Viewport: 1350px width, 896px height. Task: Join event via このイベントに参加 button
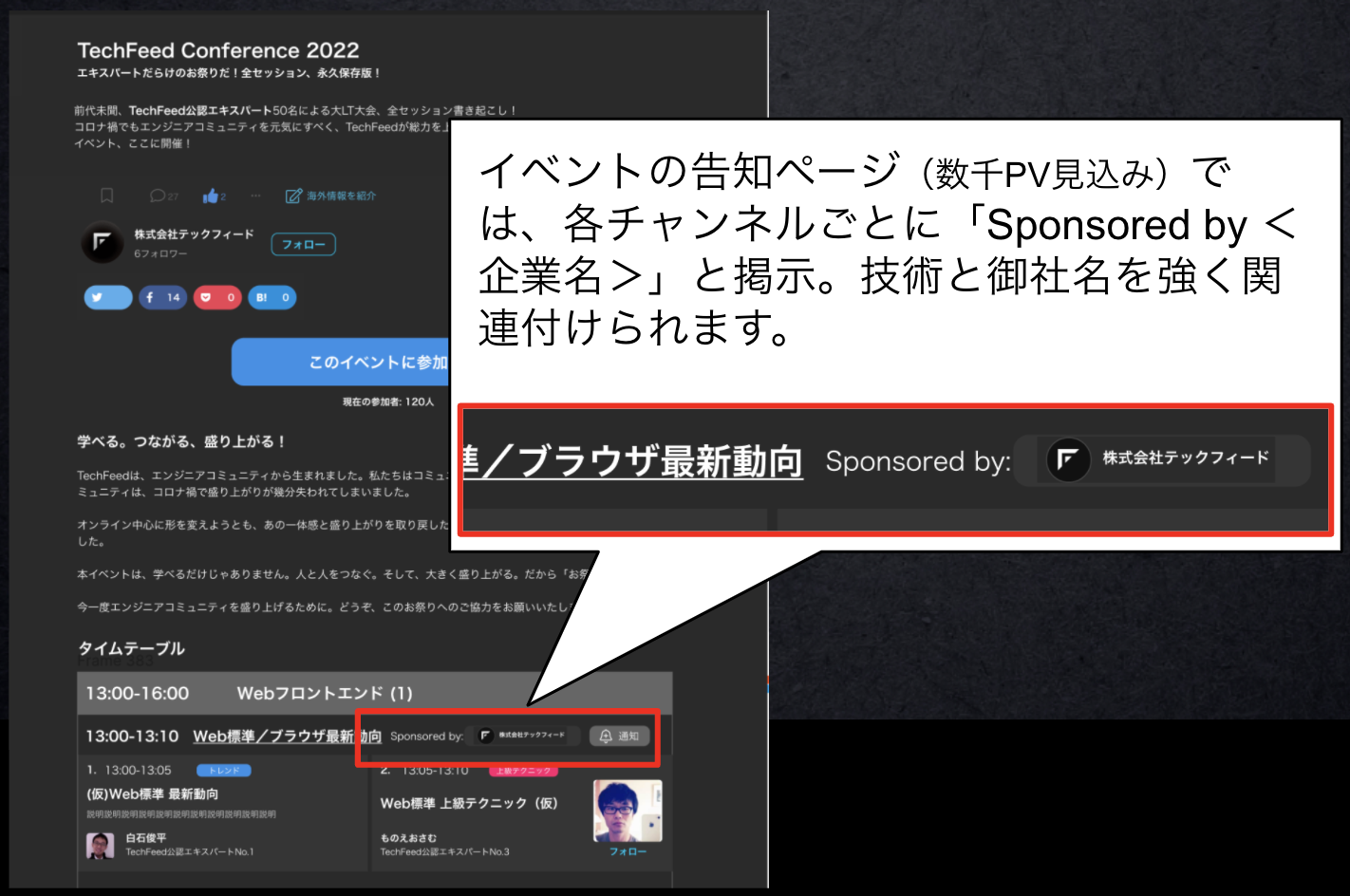(341, 362)
